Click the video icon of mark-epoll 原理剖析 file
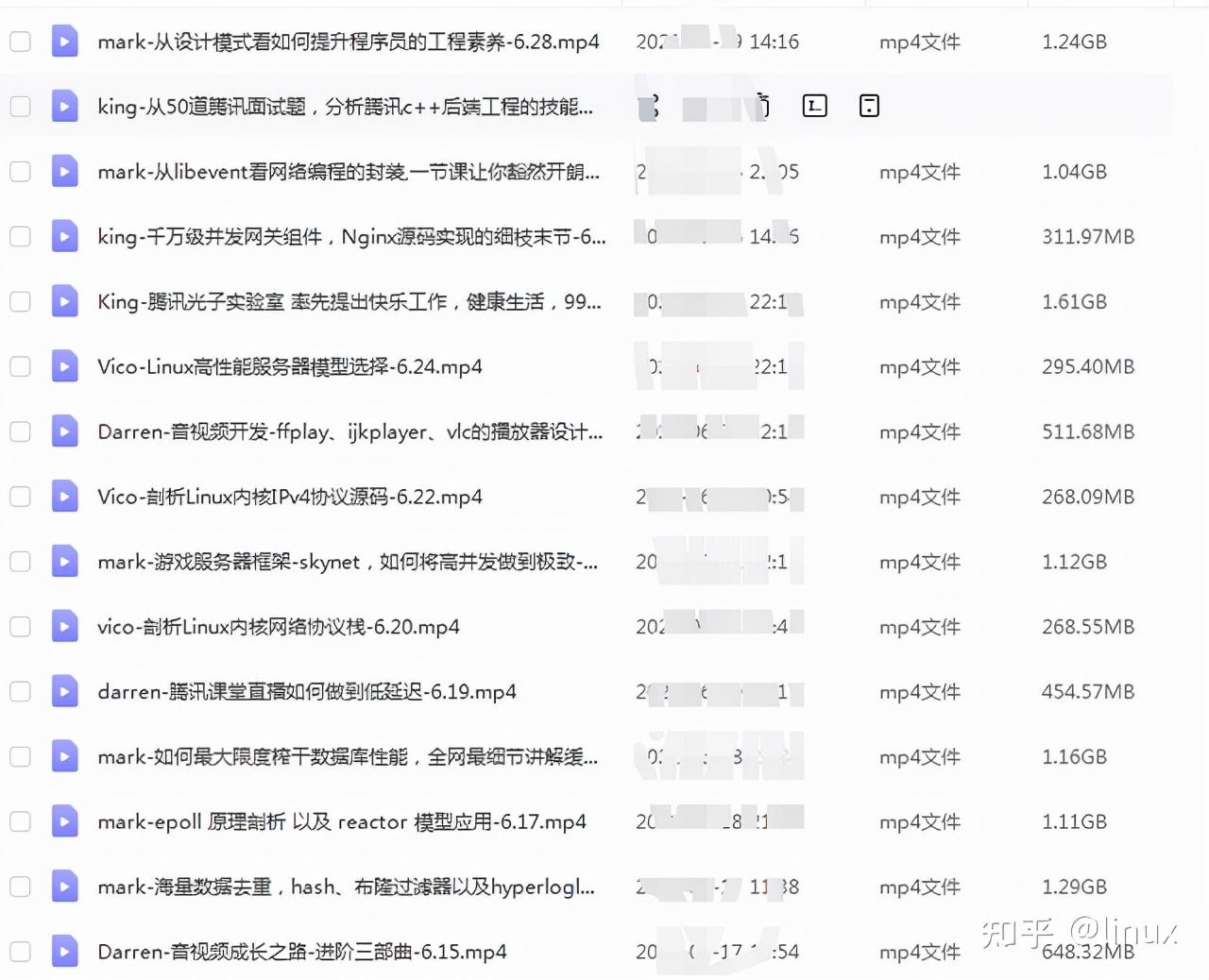Image resolution: width=1209 pixels, height=980 pixels. click(64, 821)
